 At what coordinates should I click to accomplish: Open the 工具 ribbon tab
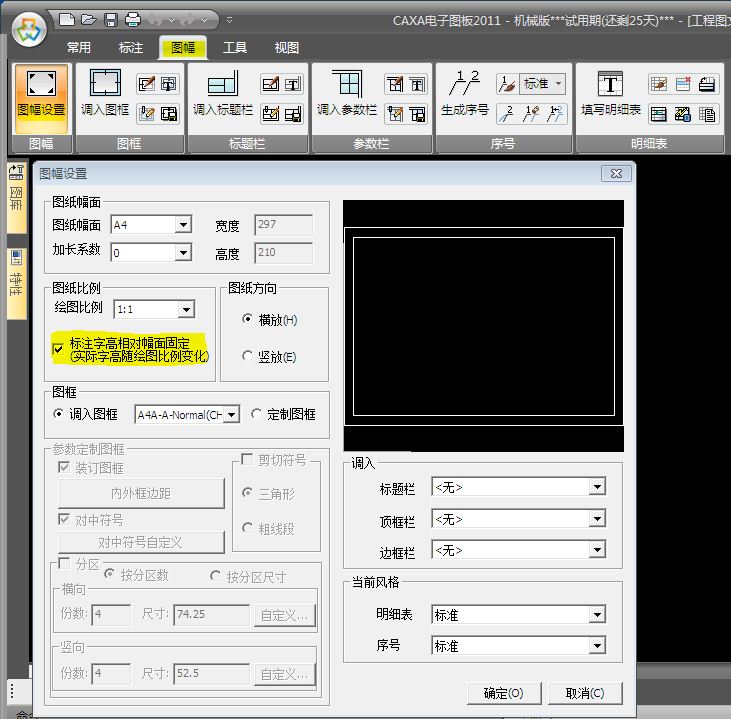[x=235, y=48]
